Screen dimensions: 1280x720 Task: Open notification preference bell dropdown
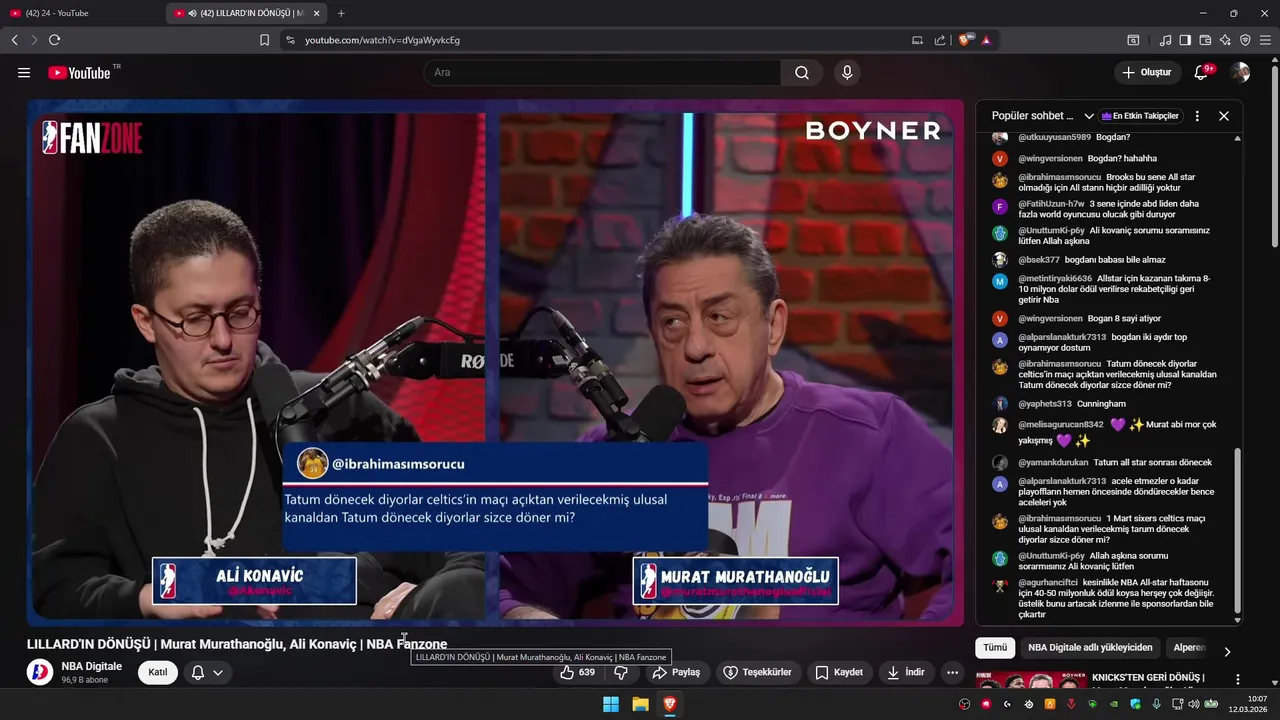pos(207,672)
